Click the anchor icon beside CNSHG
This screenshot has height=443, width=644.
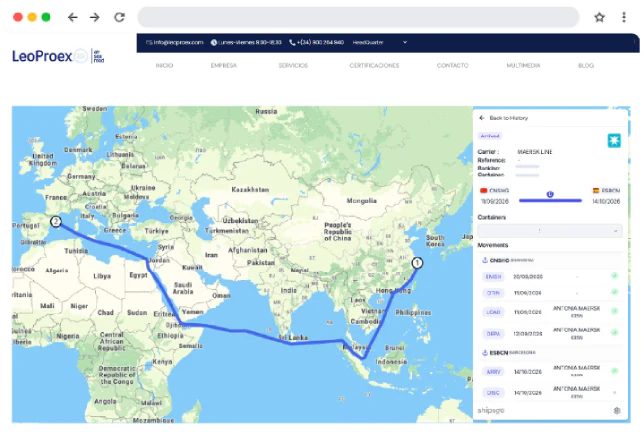pyautogui.click(x=485, y=260)
